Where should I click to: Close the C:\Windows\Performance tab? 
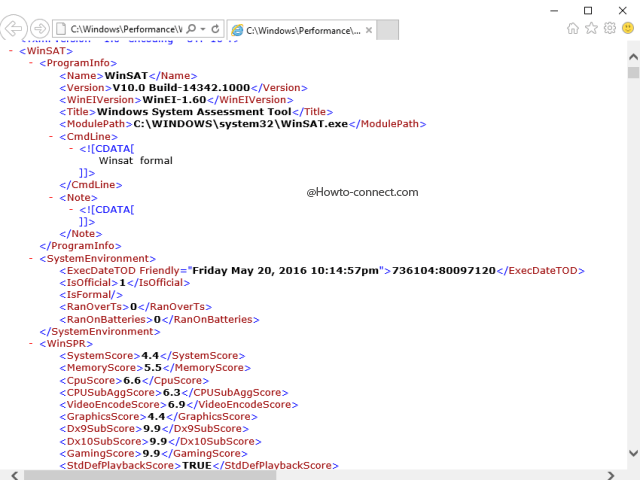369,30
